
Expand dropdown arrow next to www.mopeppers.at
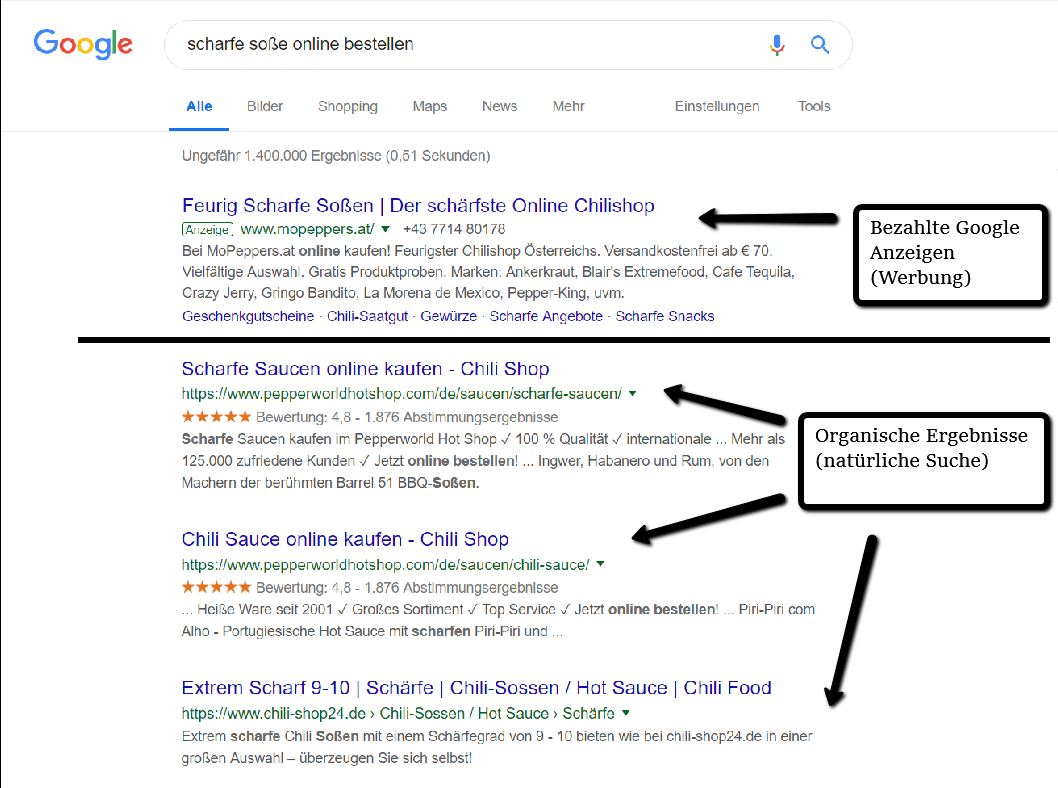click(385, 229)
